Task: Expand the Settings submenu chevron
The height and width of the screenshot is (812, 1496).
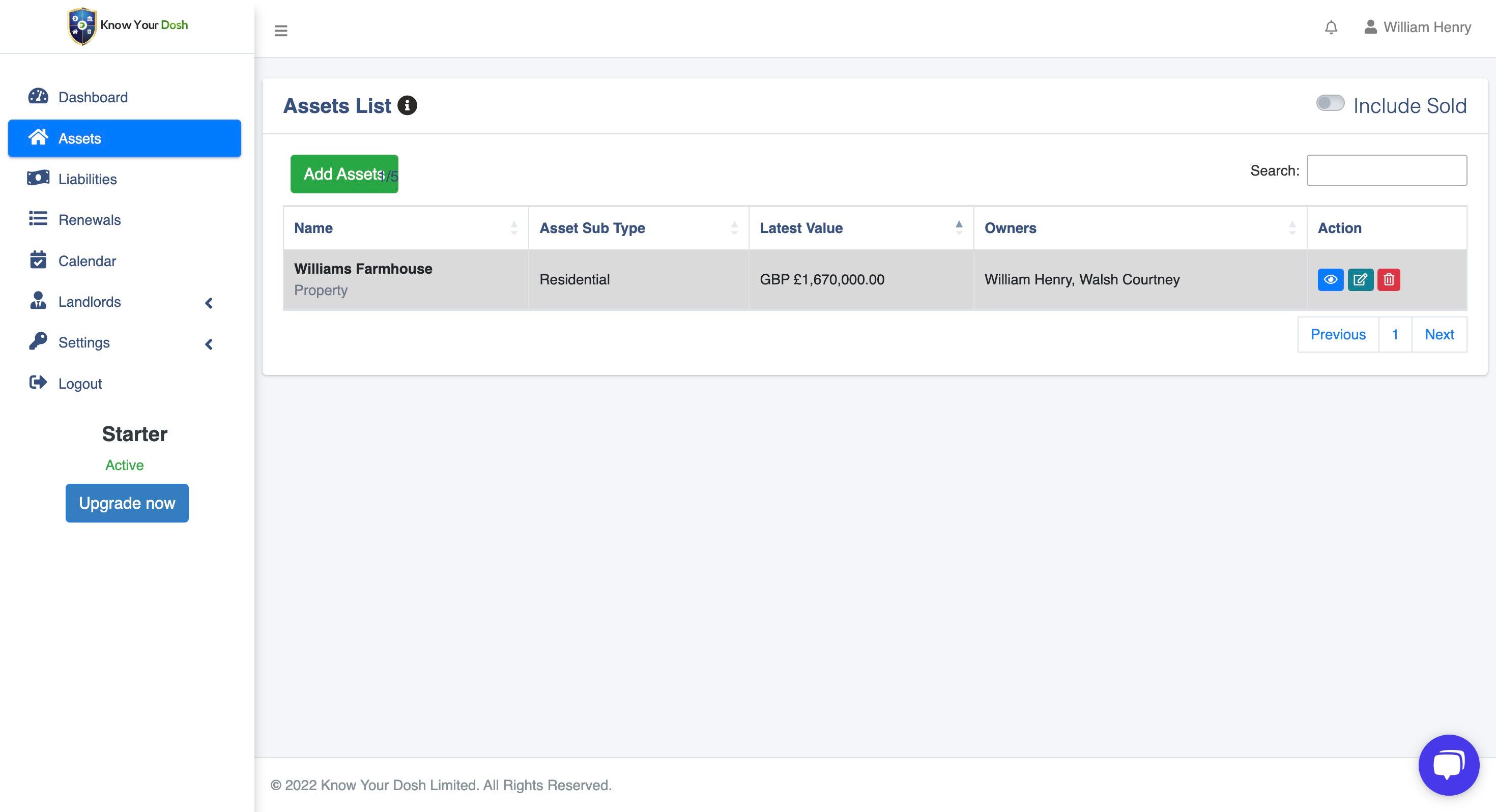Action: pyautogui.click(x=209, y=344)
